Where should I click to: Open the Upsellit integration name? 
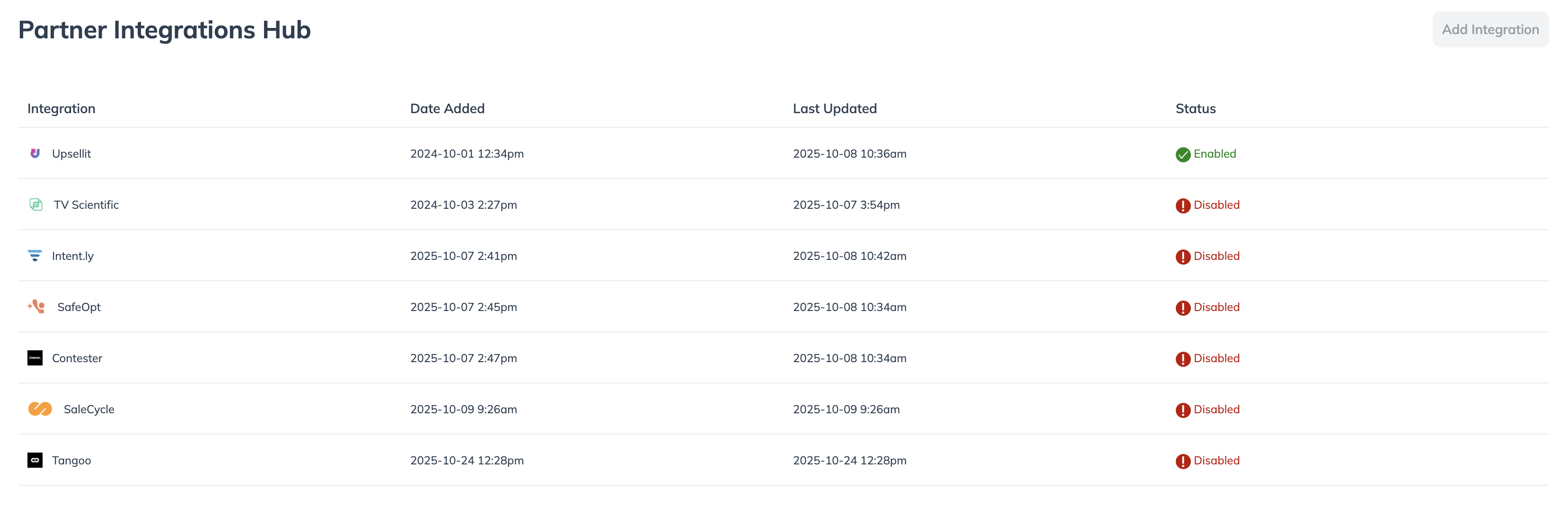pos(71,153)
